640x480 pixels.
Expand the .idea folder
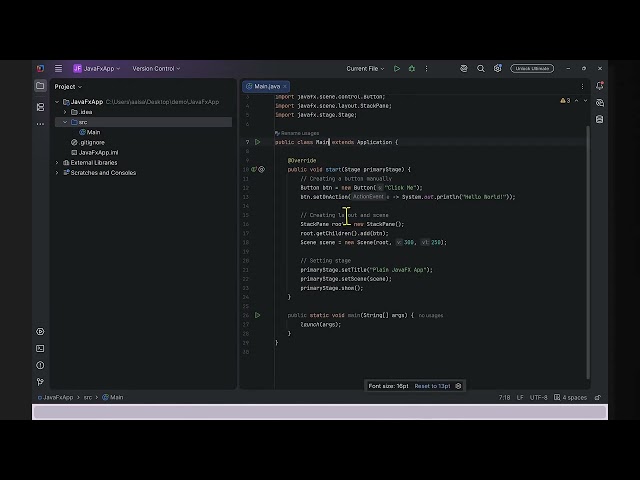pyautogui.click(x=65, y=112)
